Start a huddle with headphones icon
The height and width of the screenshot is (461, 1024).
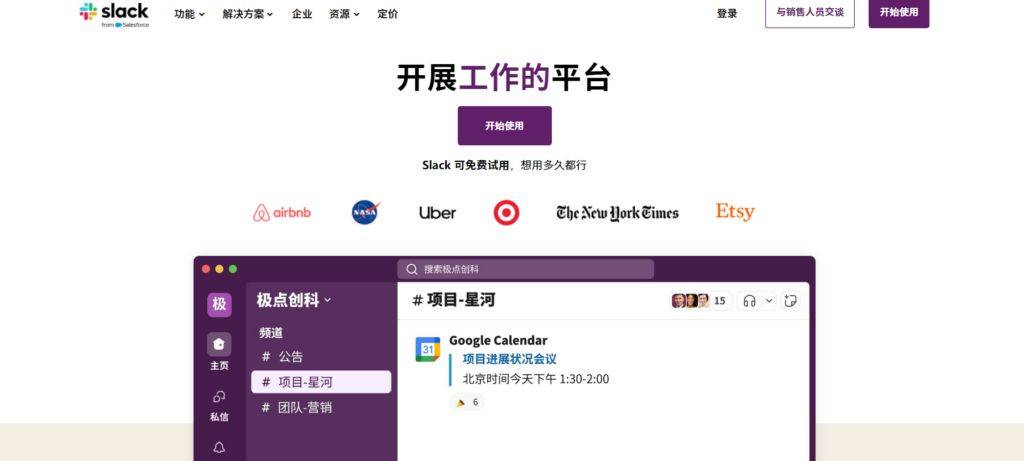[x=750, y=301]
